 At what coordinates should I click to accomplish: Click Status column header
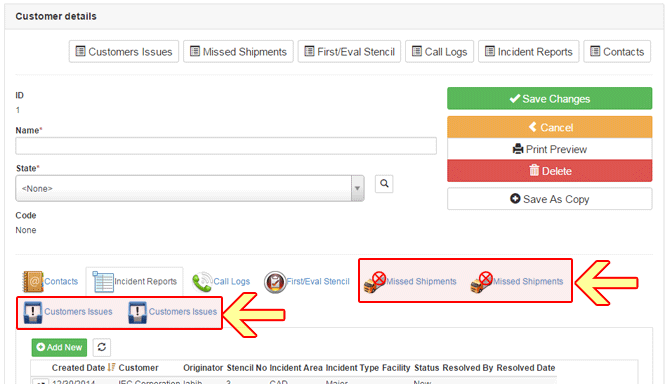coord(426,368)
